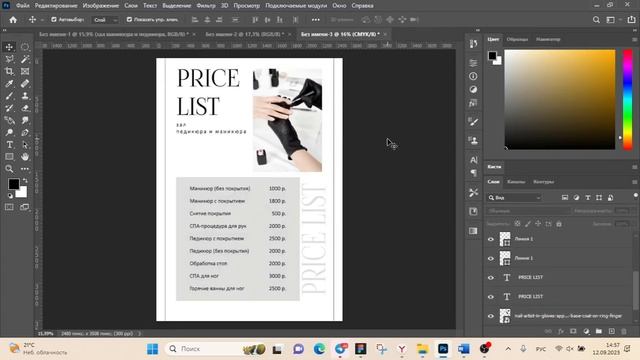Click inside the color picker field
The height and width of the screenshot is (360, 640).
[x=560, y=100]
